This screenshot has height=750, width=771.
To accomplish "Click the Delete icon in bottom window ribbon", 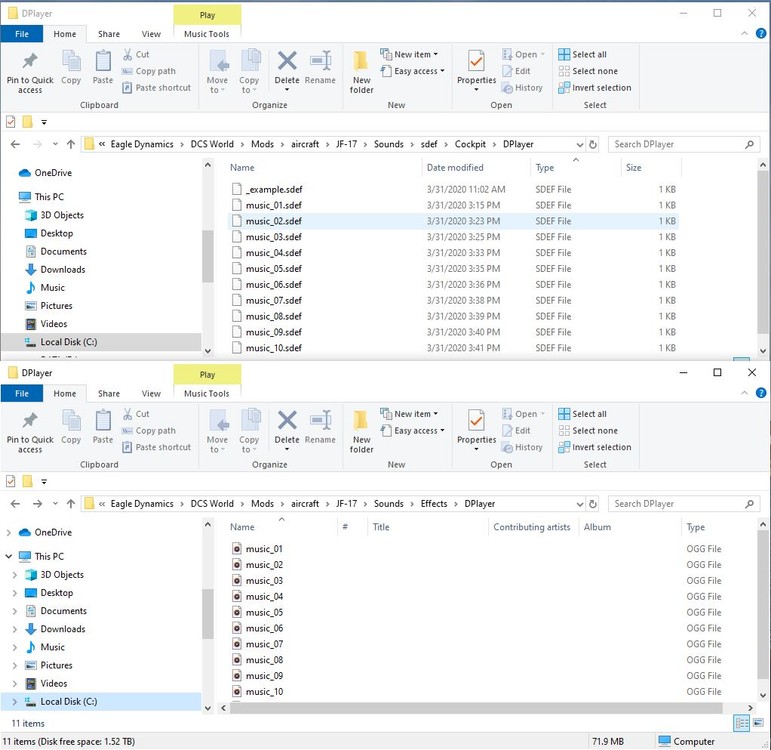I will 287,420.
